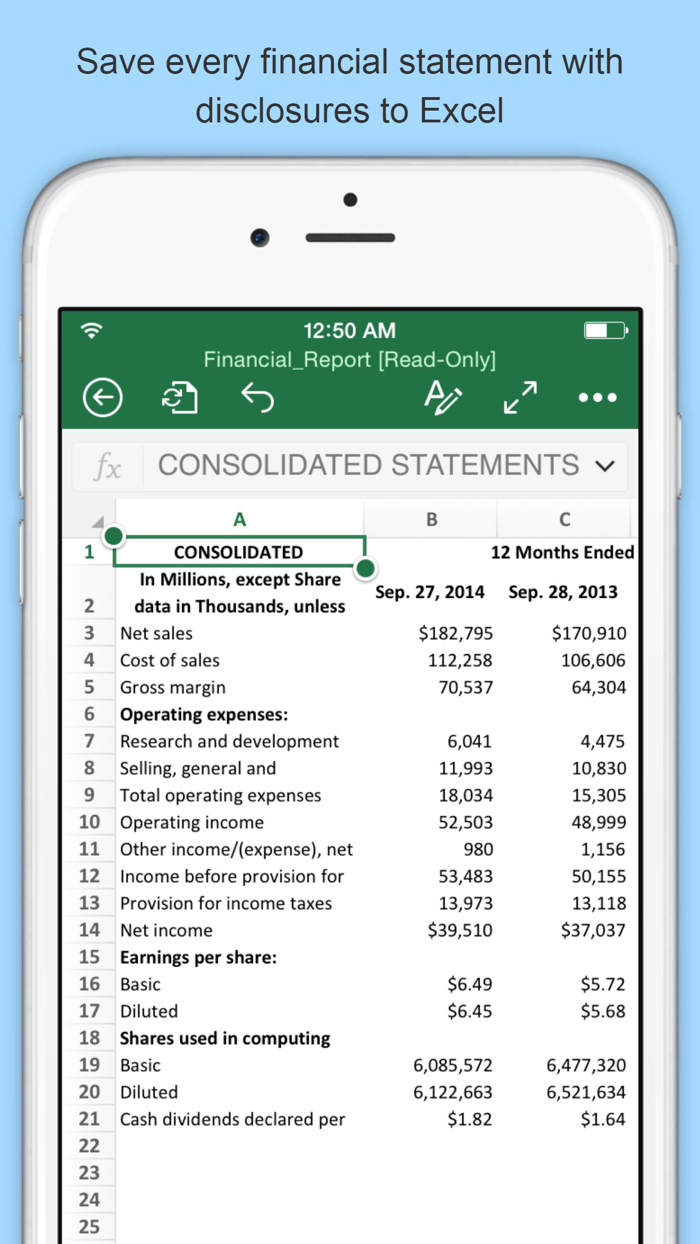Tap the battery status icon
This screenshot has width=700, height=1244.
click(605, 330)
